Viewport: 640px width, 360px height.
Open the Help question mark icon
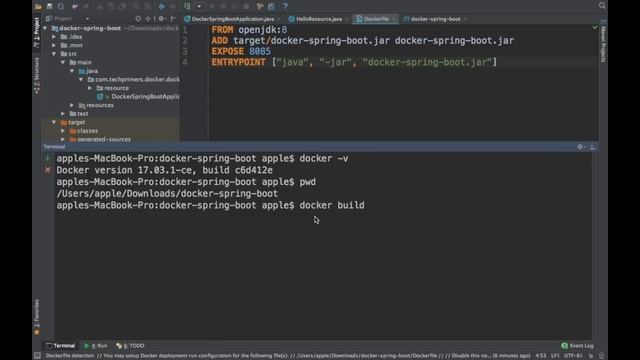285,6
